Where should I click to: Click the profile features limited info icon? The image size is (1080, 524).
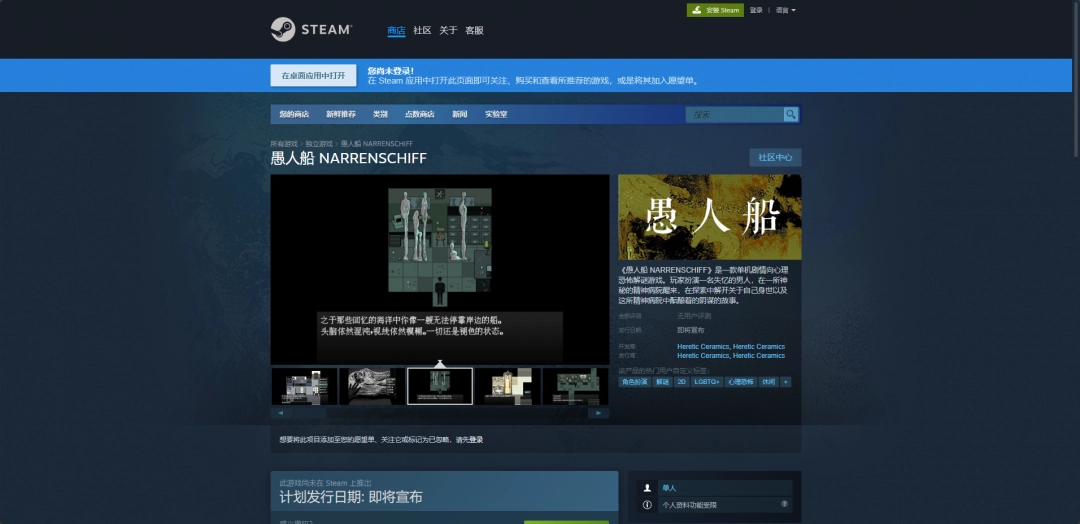648,505
